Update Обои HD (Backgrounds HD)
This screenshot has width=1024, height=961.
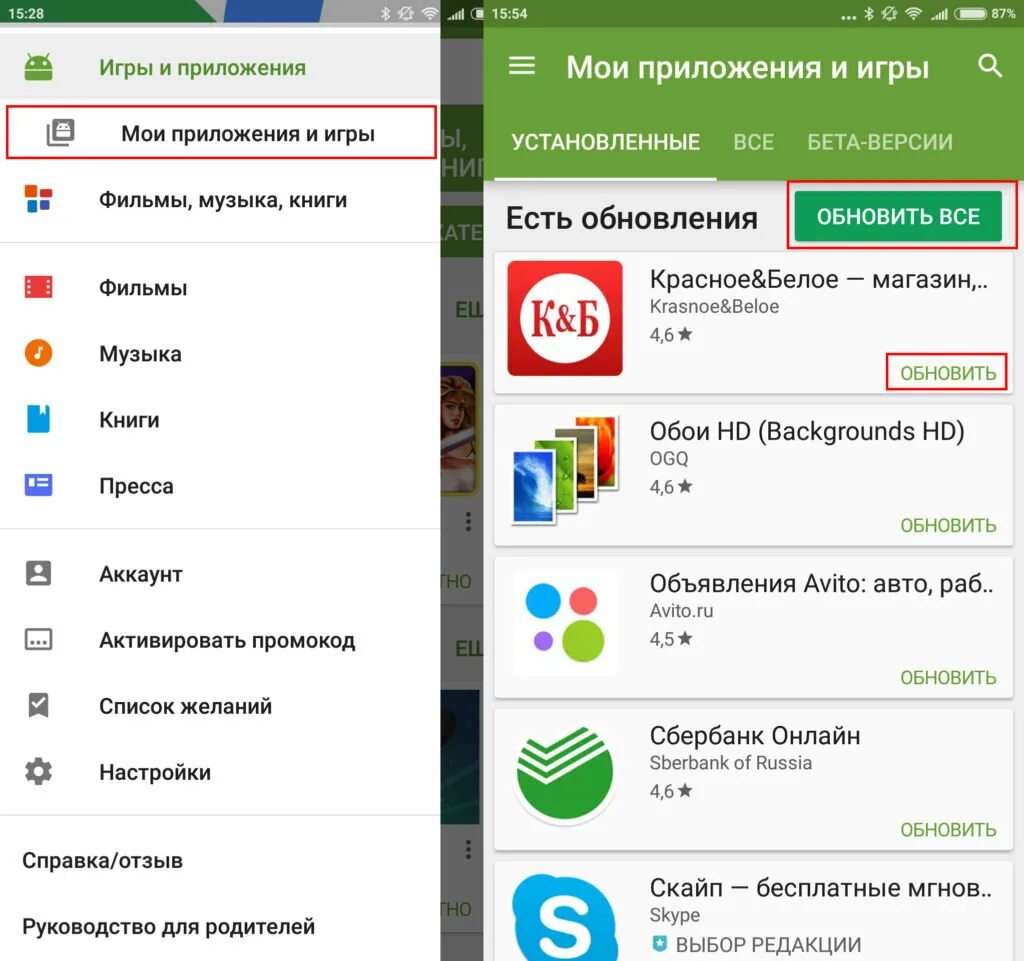(948, 525)
